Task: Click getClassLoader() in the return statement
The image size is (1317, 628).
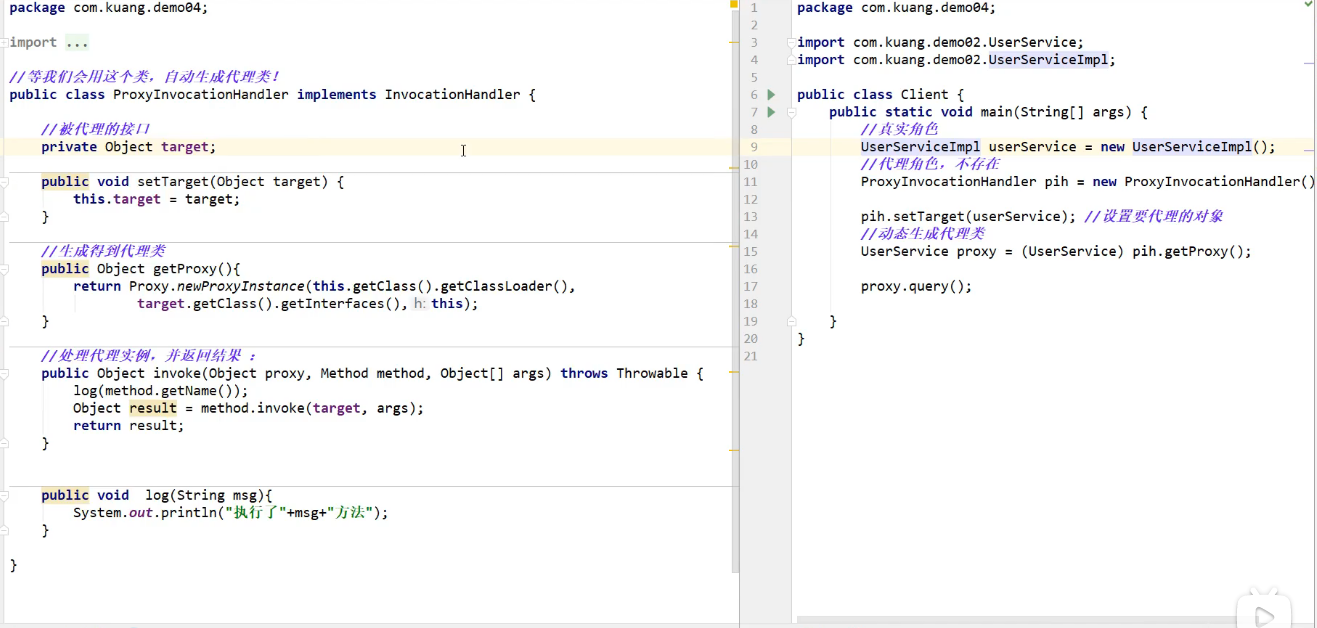Action: [505, 287]
